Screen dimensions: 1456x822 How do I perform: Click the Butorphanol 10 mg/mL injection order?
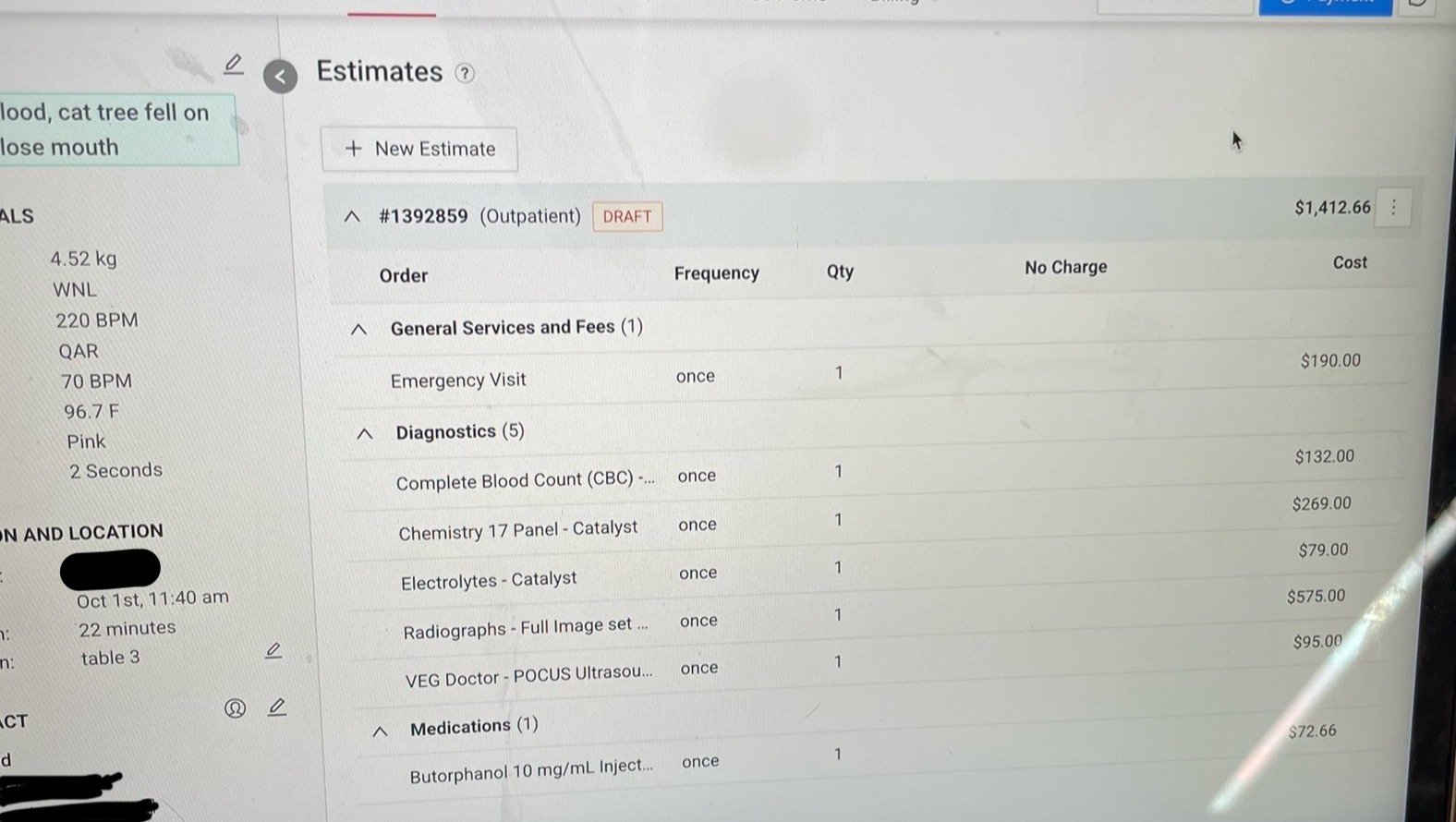[x=530, y=769]
